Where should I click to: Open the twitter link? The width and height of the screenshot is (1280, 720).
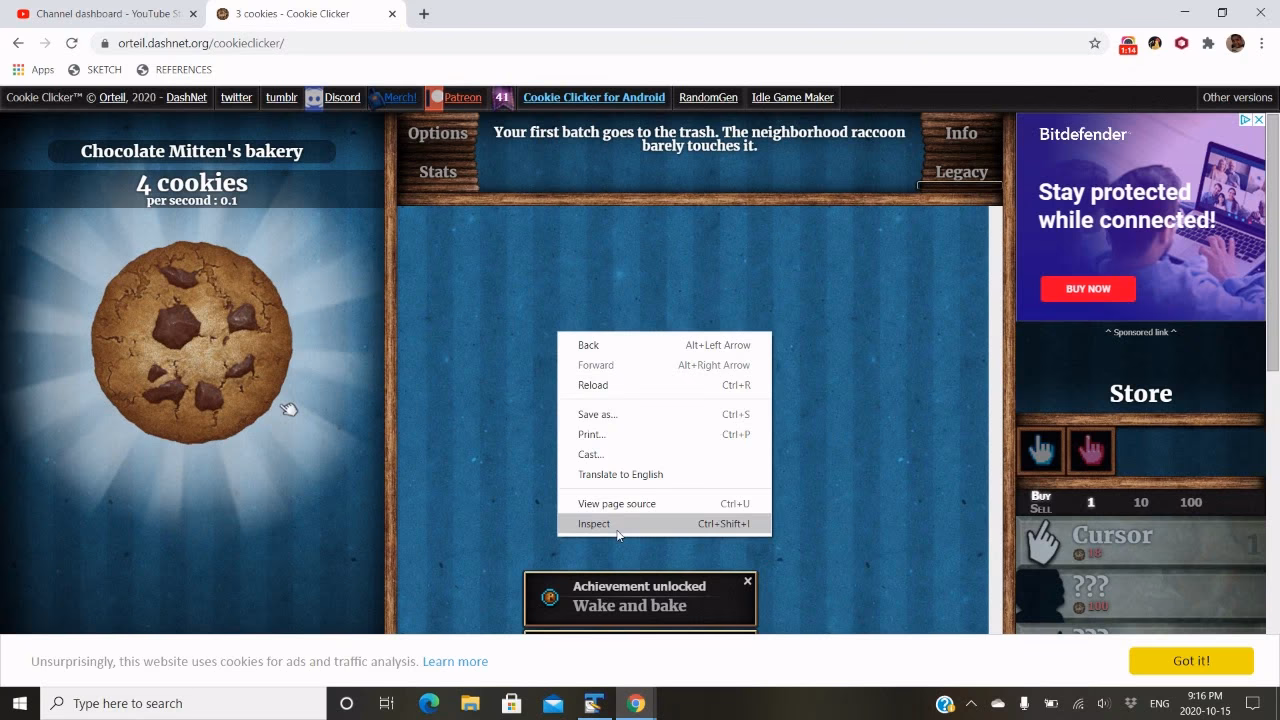pyautogui.click(x=236, y=97)
